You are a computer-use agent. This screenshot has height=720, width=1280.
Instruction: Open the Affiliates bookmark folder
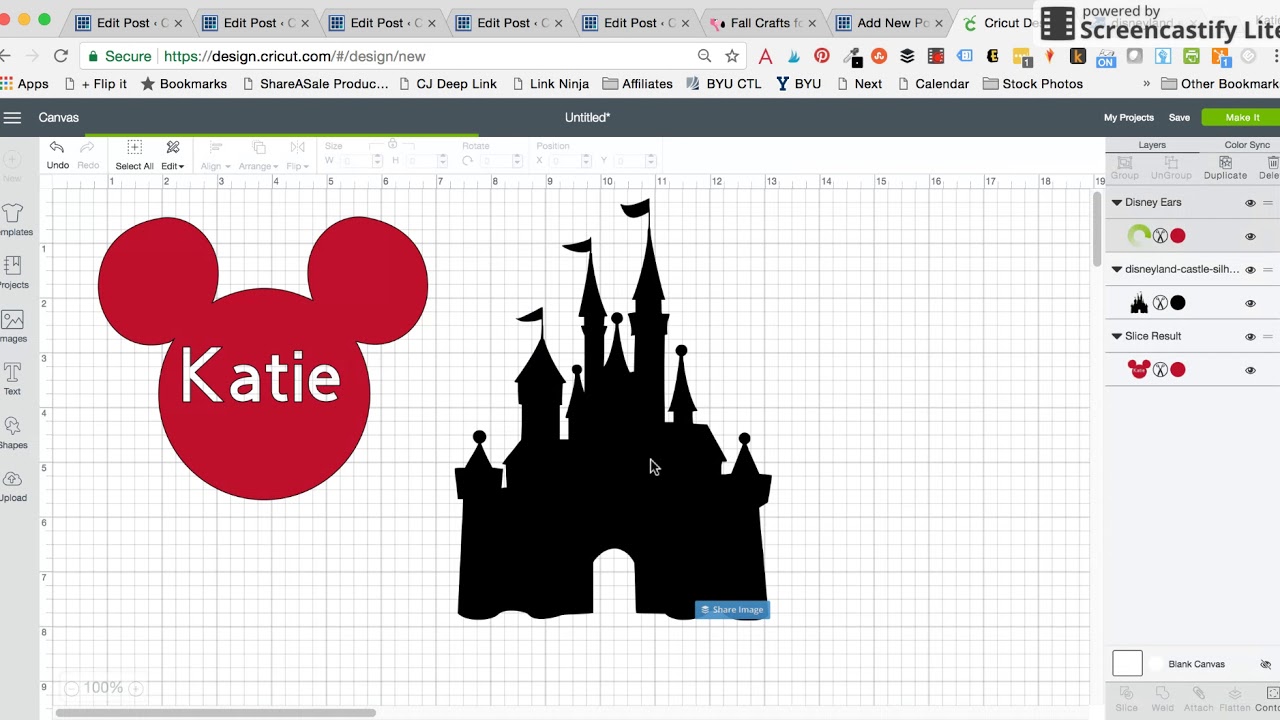tap(637, 84)
